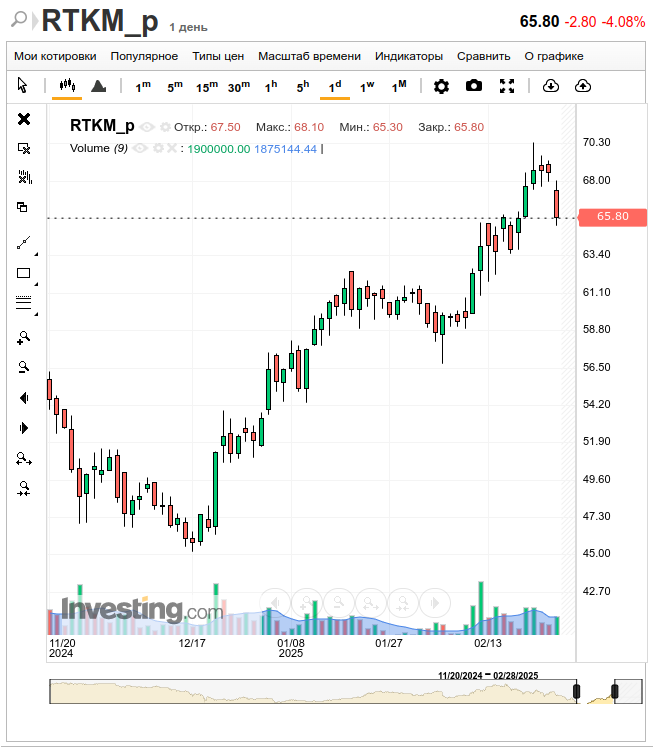
Task: Select the 5 hour timeframe
Action: [x=303, y=87]
